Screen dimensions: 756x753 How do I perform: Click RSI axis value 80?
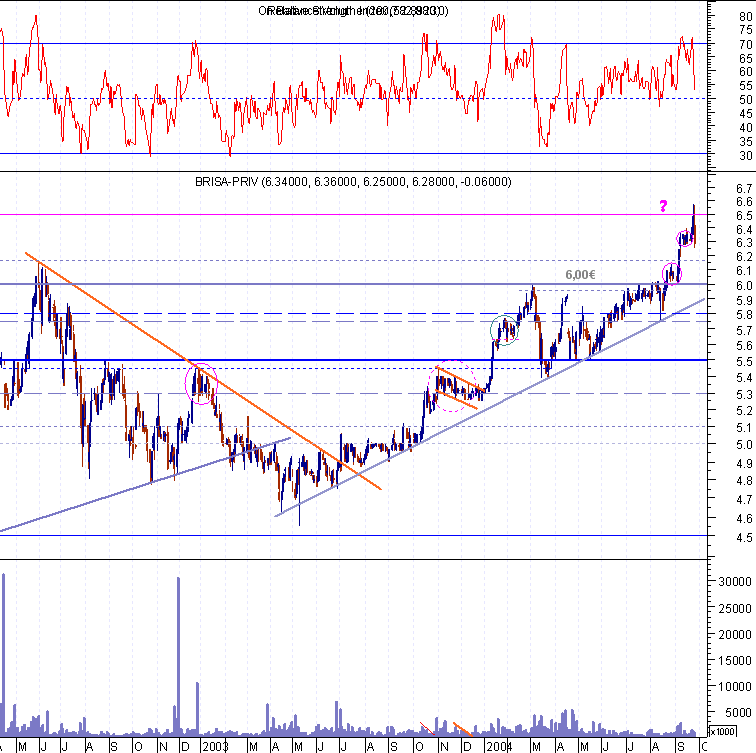click(745, 16)
